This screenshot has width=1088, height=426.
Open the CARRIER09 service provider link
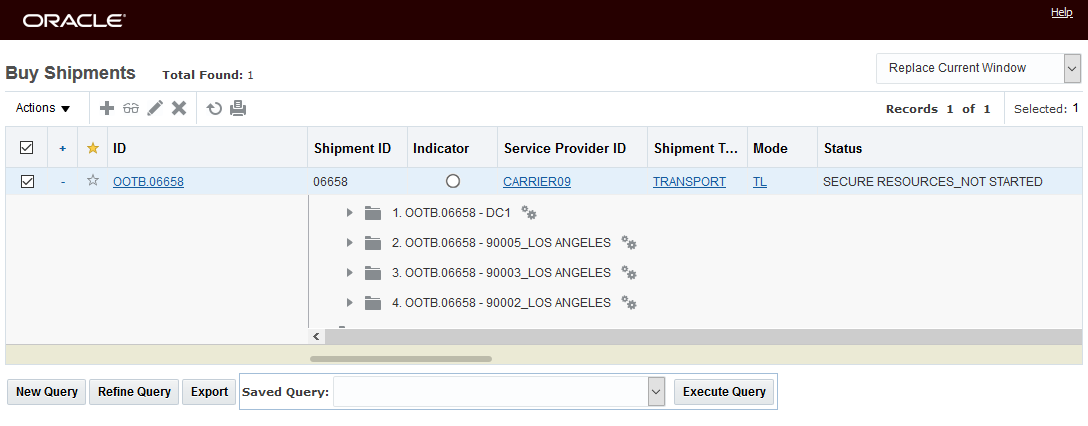pyautogui.click(x=536, y=182)
